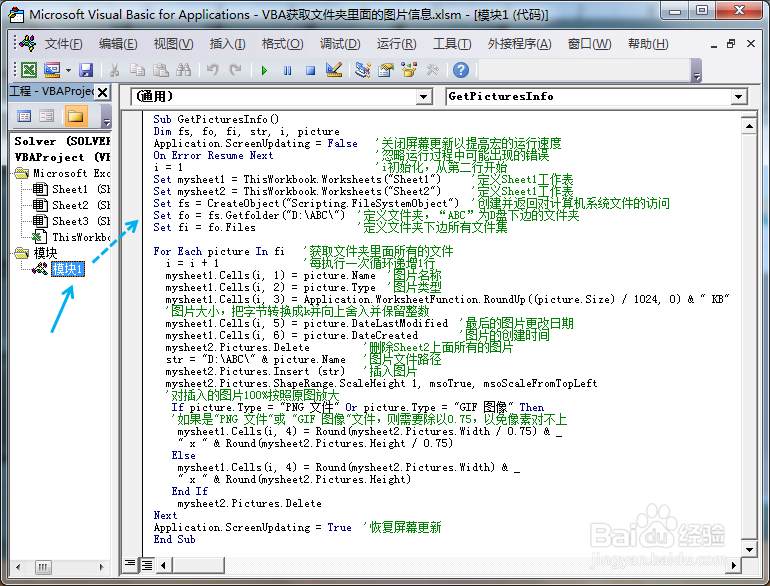Open the (通用) object dropdown

click(424, 97)
